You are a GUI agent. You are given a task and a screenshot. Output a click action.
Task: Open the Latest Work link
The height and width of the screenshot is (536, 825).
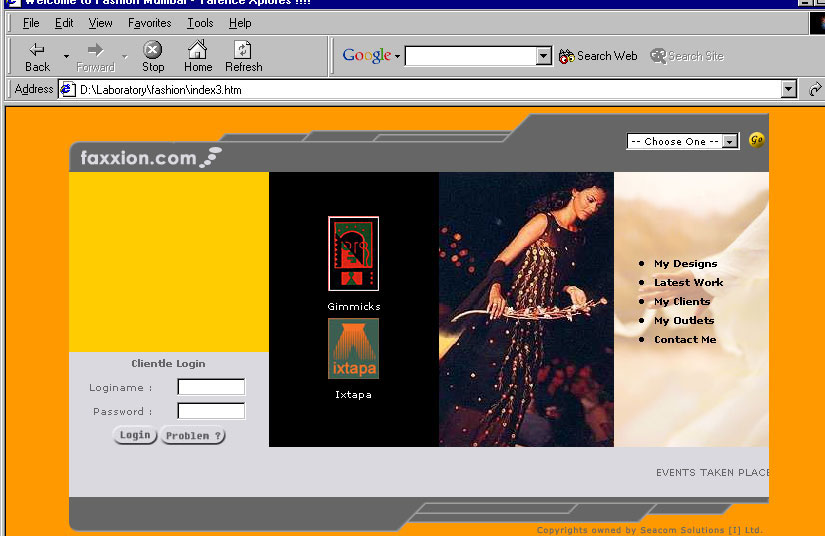(x=688, y=282)
